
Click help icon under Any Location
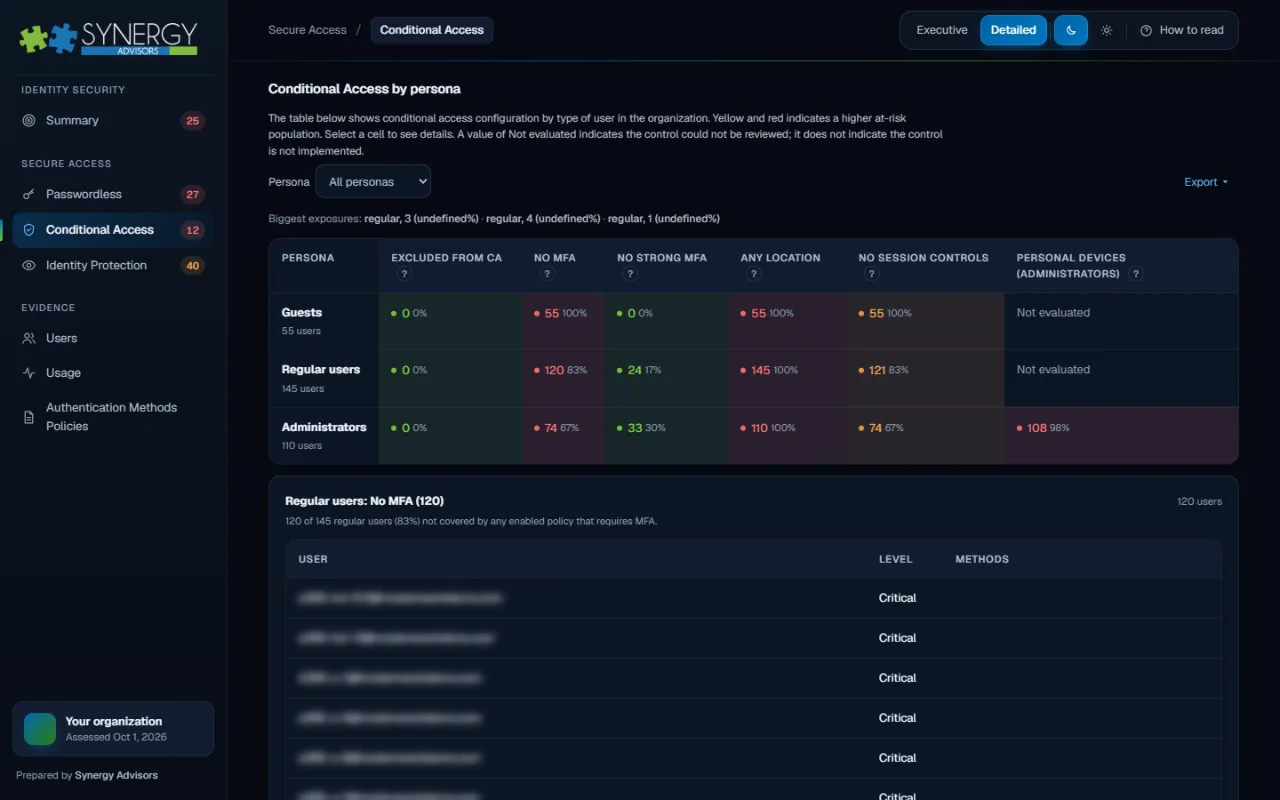tap(754, 274)
